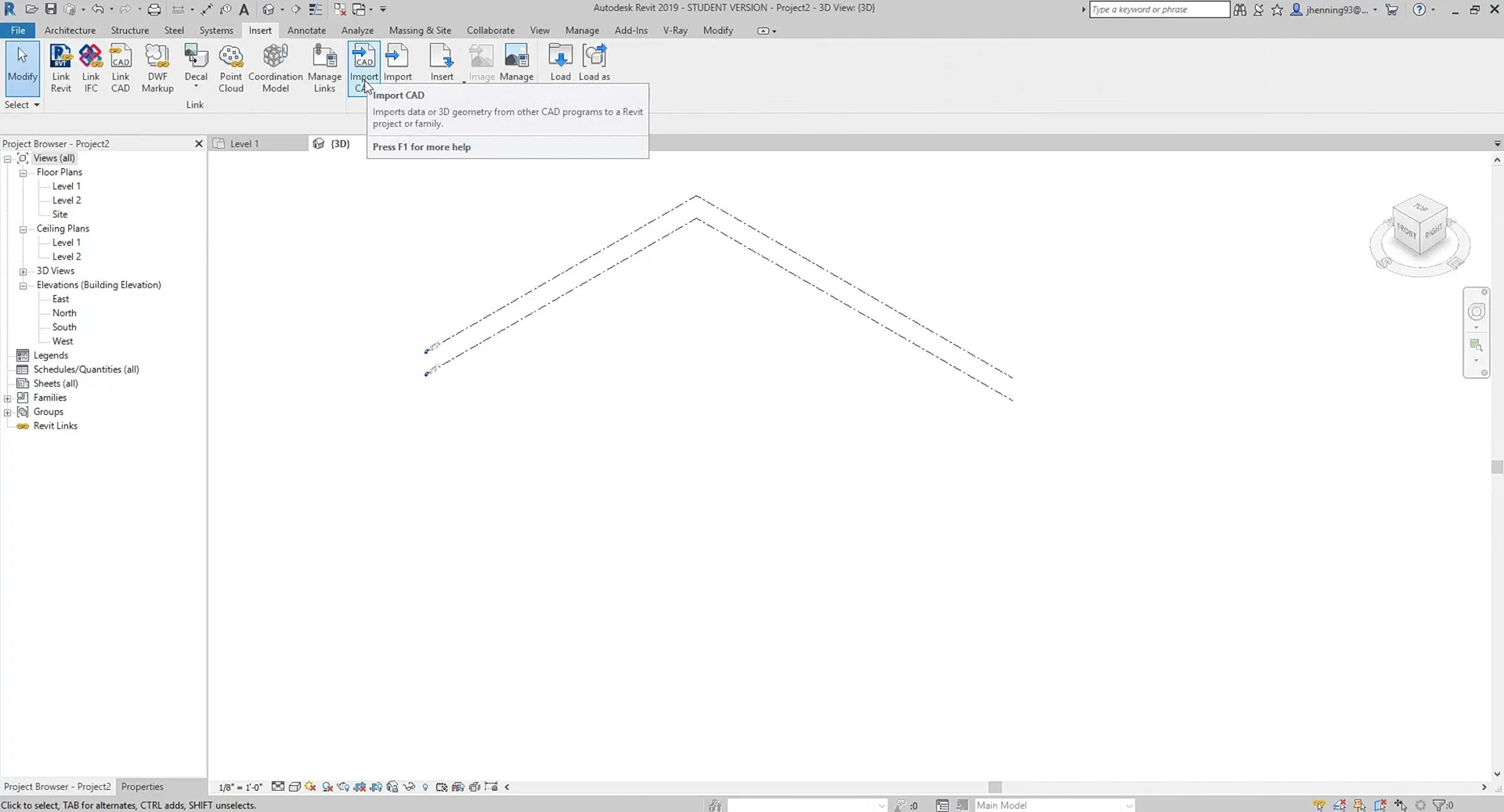This screenshot has height=812, width=1504.
Task: Open the File menu
Action: coord(18,30)
